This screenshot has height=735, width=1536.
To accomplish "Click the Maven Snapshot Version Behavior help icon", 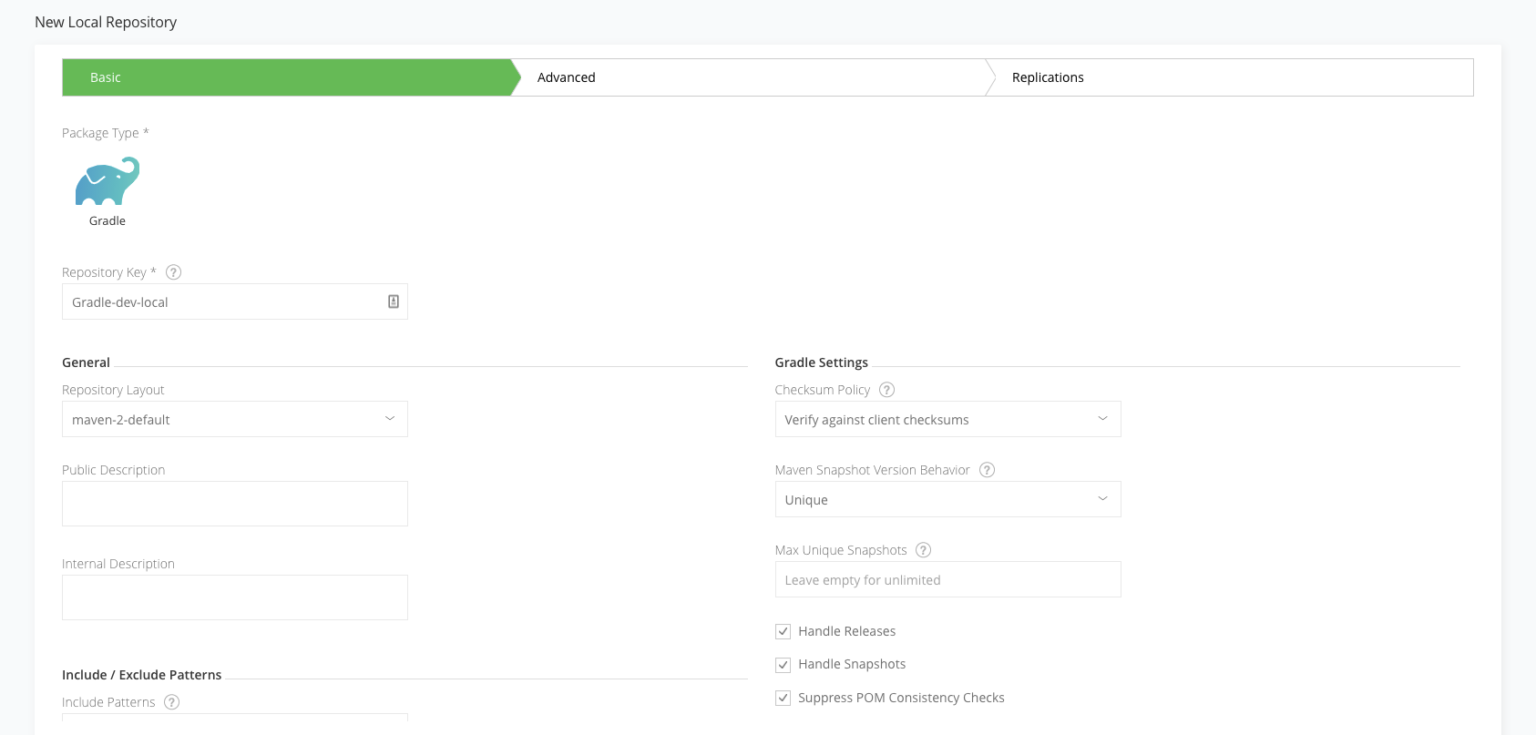I will (986, 469).
